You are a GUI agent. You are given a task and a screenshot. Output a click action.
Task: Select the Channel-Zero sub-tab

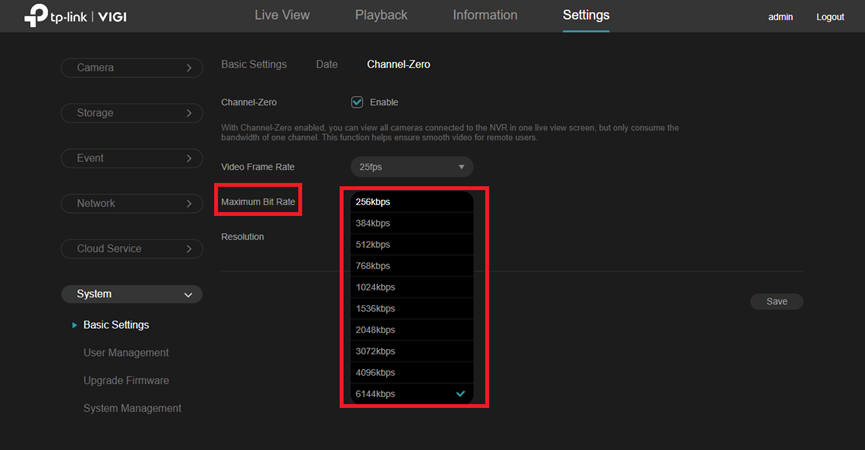click(398, 65)
